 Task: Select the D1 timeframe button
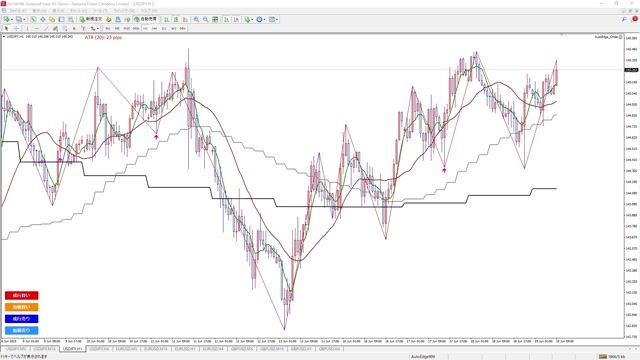tap(164, 28)
